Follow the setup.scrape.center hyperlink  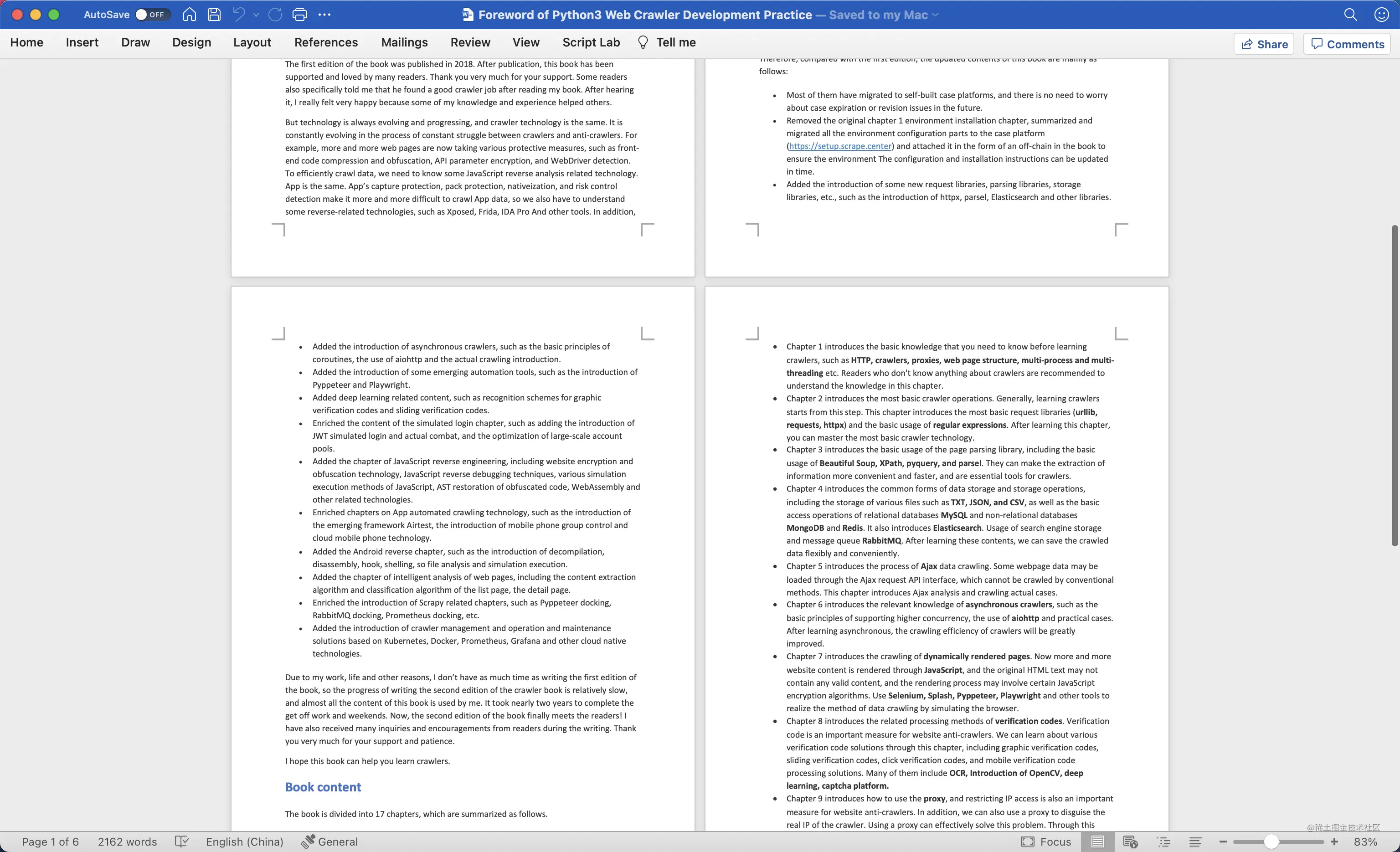coord(840,146)
